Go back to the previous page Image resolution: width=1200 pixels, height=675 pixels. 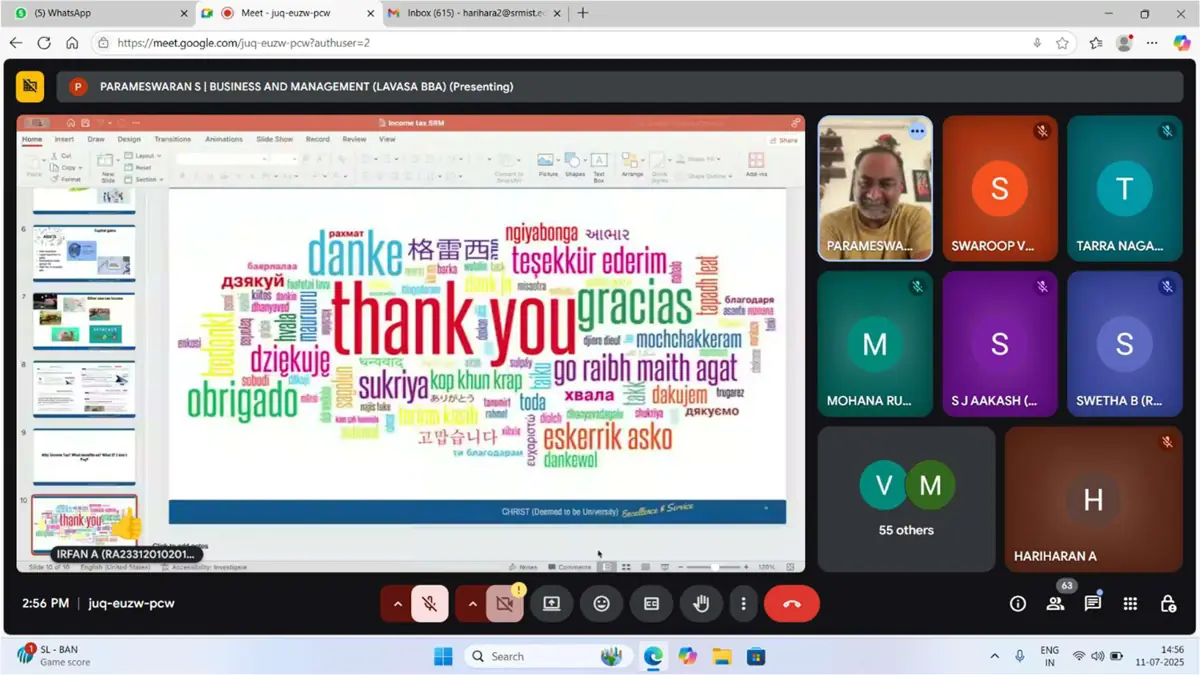click(x=15, y=43)
